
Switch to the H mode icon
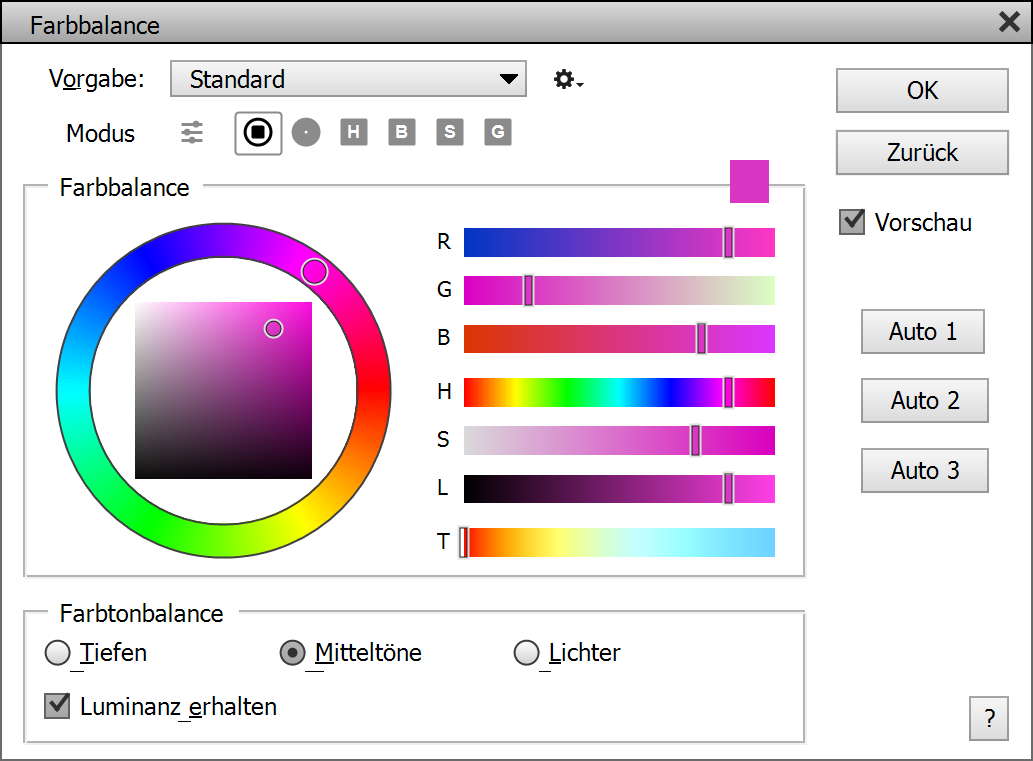pos(354,132)
